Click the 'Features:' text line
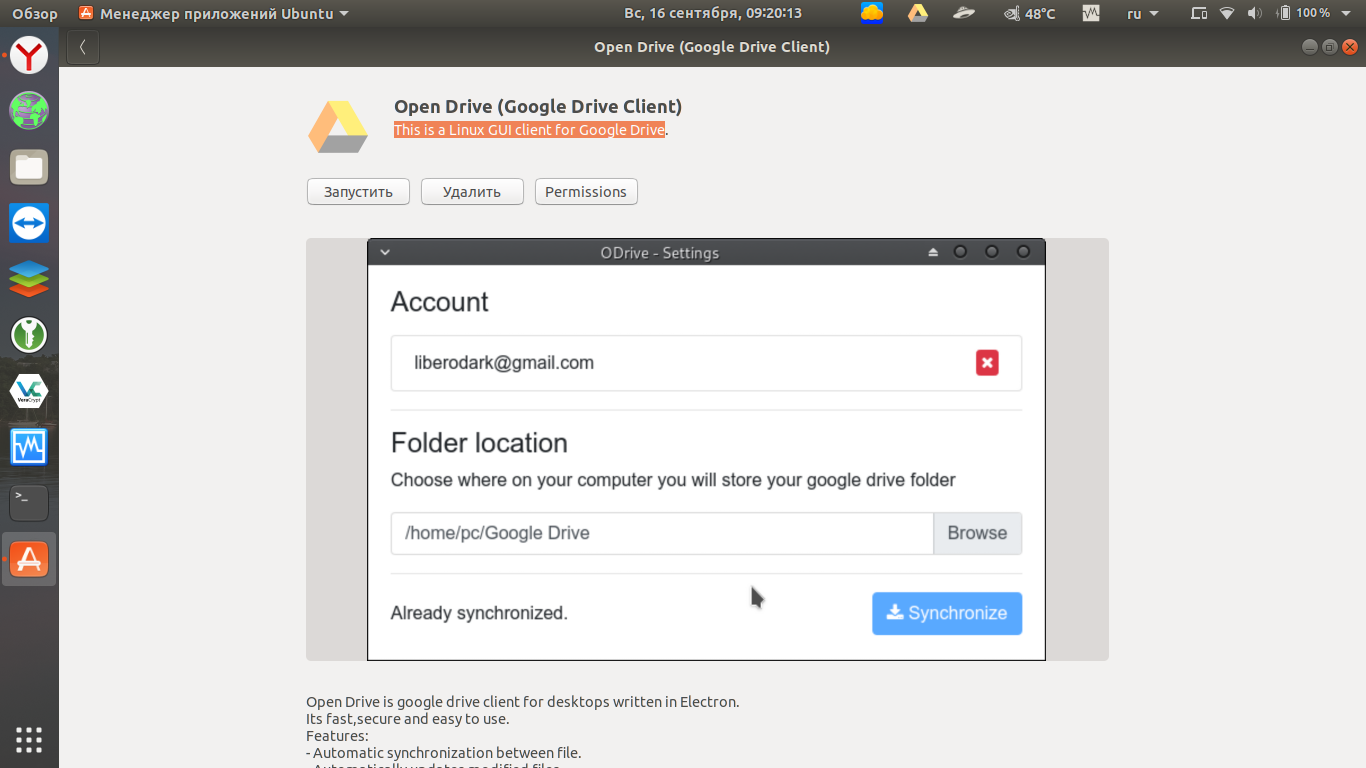This screenshot has height=768, width=1366. (x=337, y=736)
